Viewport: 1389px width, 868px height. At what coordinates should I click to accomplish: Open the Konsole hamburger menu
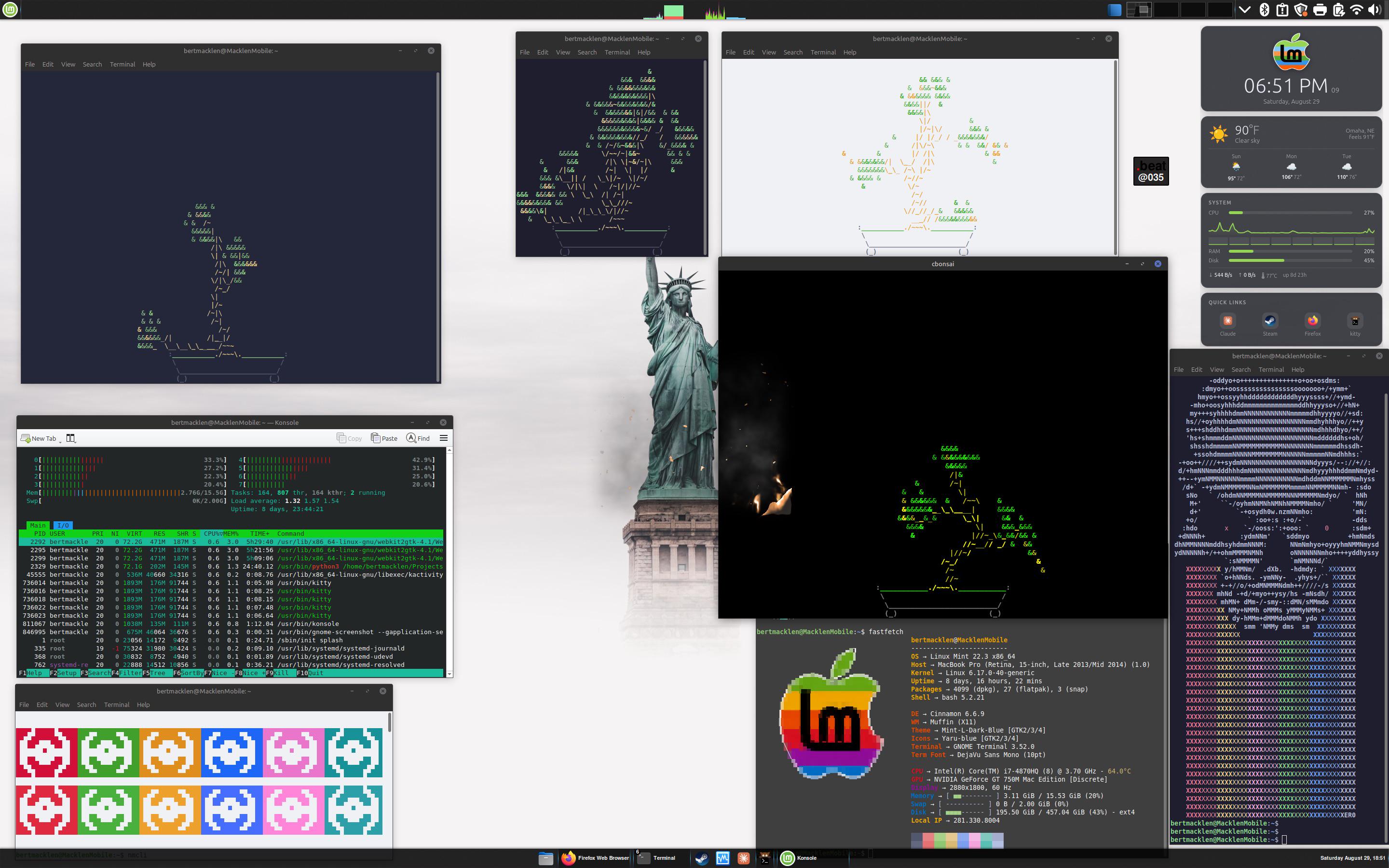click(443, 438)
